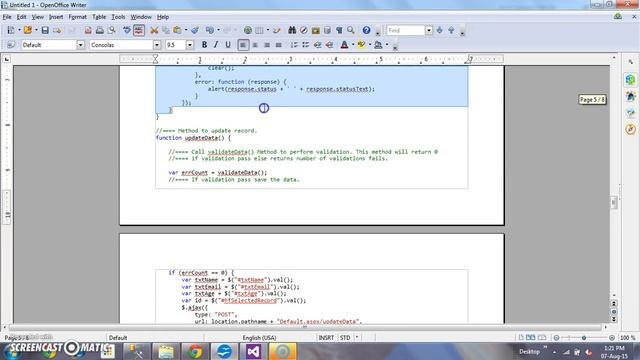The image size is (640, 360).
Task: Click the Hyperlink globe icon
Action: click(247, 30)
